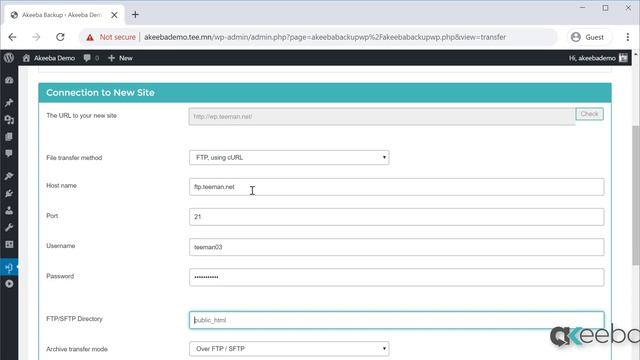Image resolution: width=640 pixels, height=360 pixels.
Task: Click the FTP/SFTP Directory label
Action: (74, 319)
